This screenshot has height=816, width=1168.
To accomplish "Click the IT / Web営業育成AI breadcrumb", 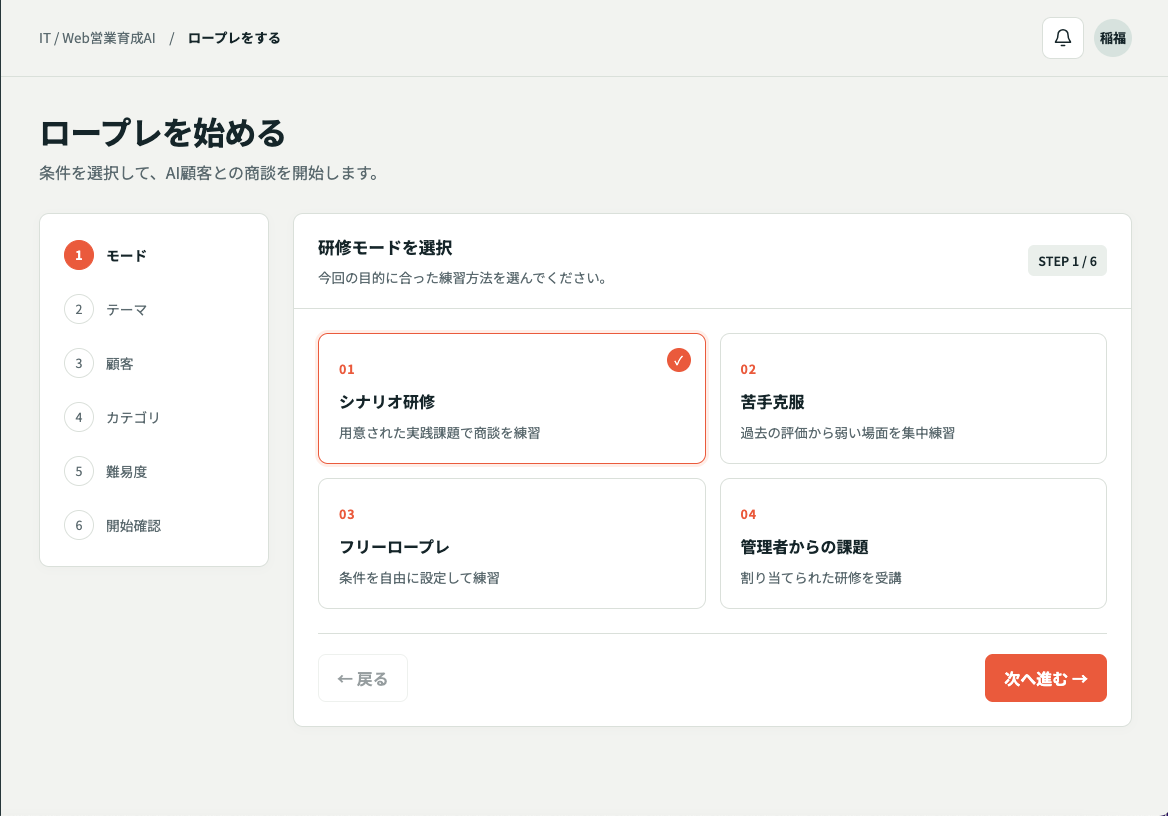I will tap(98, 38).
